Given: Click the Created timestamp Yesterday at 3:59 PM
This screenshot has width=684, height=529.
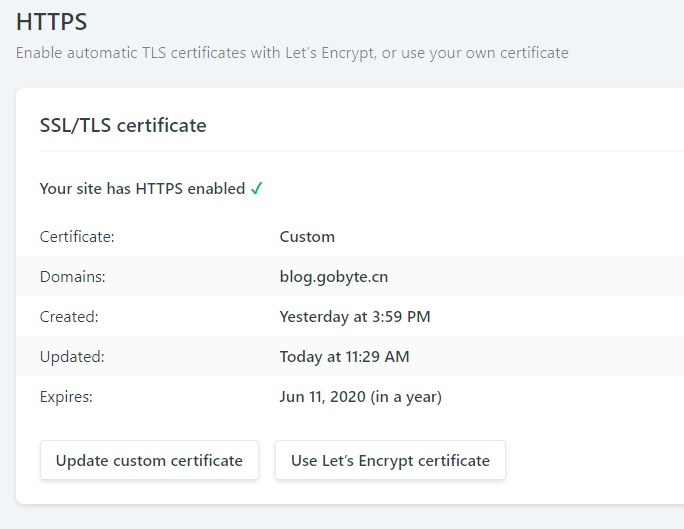Looking at the screenshot, I should [355, 317].
